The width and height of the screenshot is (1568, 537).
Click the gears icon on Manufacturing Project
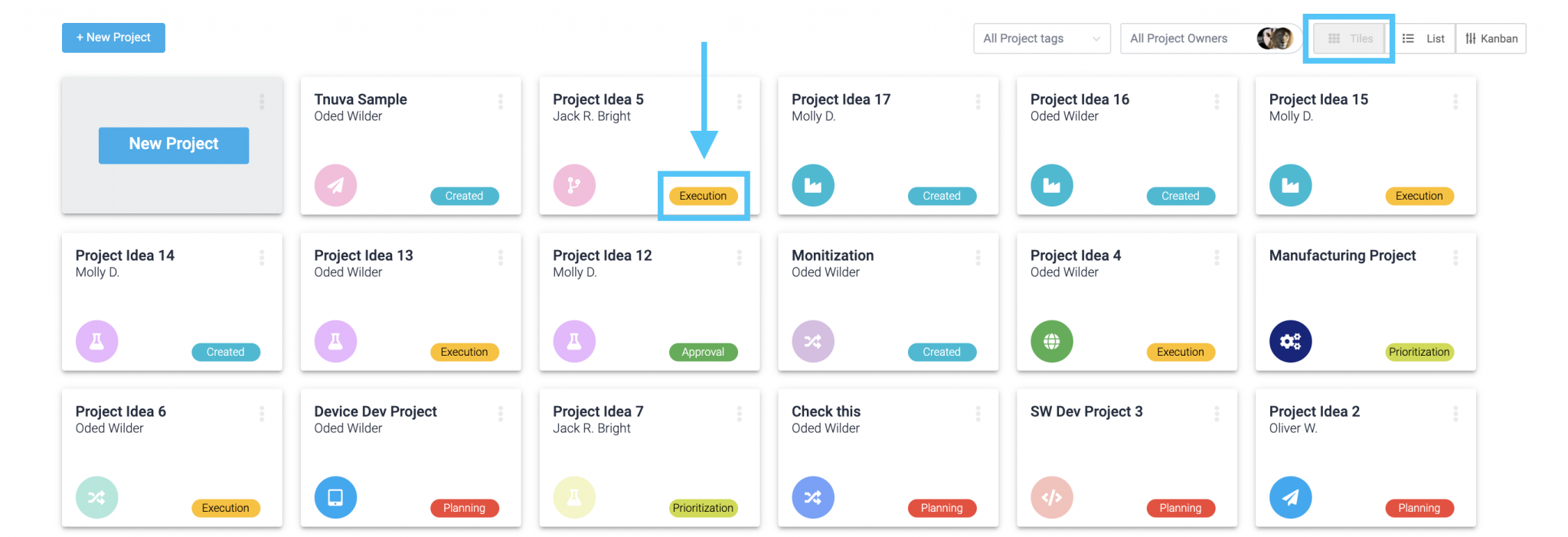tap(1291, 341)
